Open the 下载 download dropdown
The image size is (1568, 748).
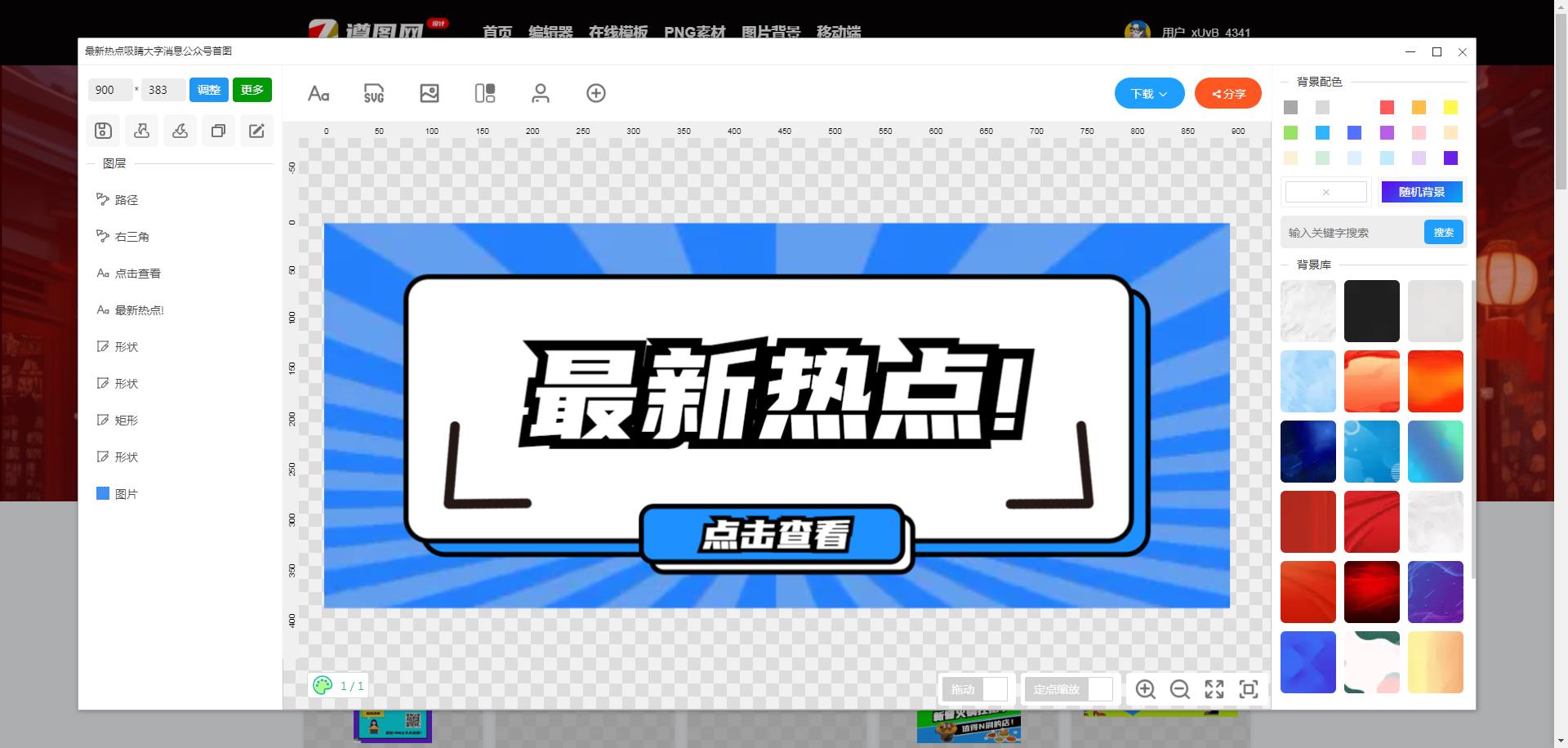pyautogui.click(x=1149, y=94)
